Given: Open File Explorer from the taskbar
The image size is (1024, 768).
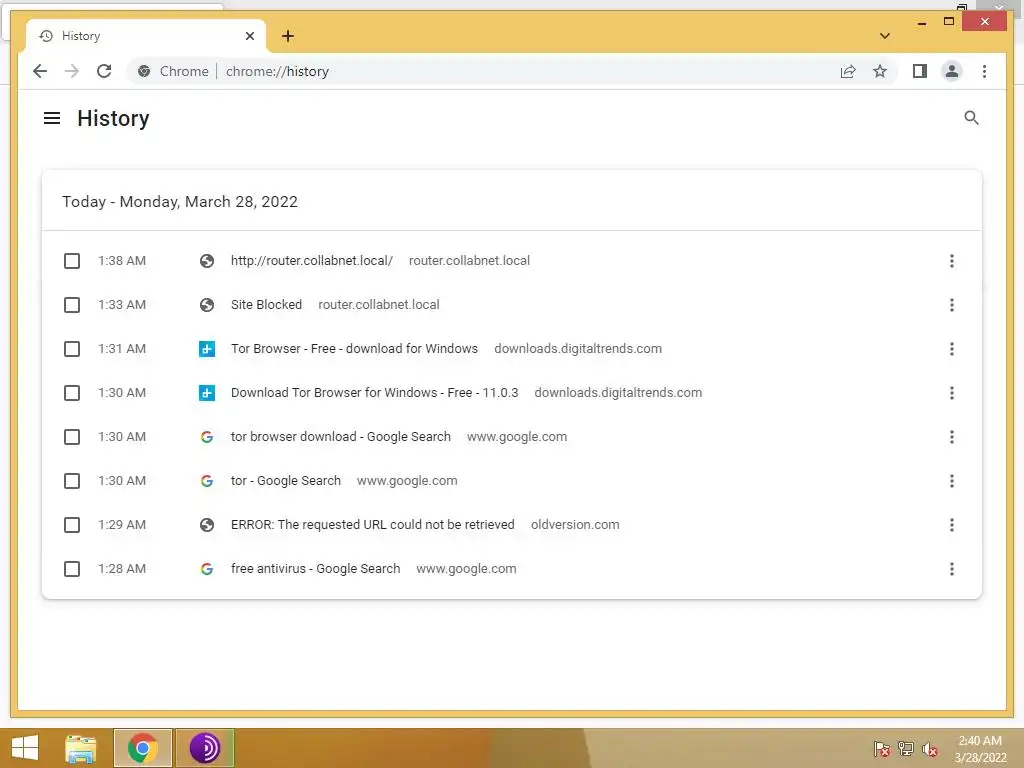Looking at the screenshot, I should click(x=80, y=748).
